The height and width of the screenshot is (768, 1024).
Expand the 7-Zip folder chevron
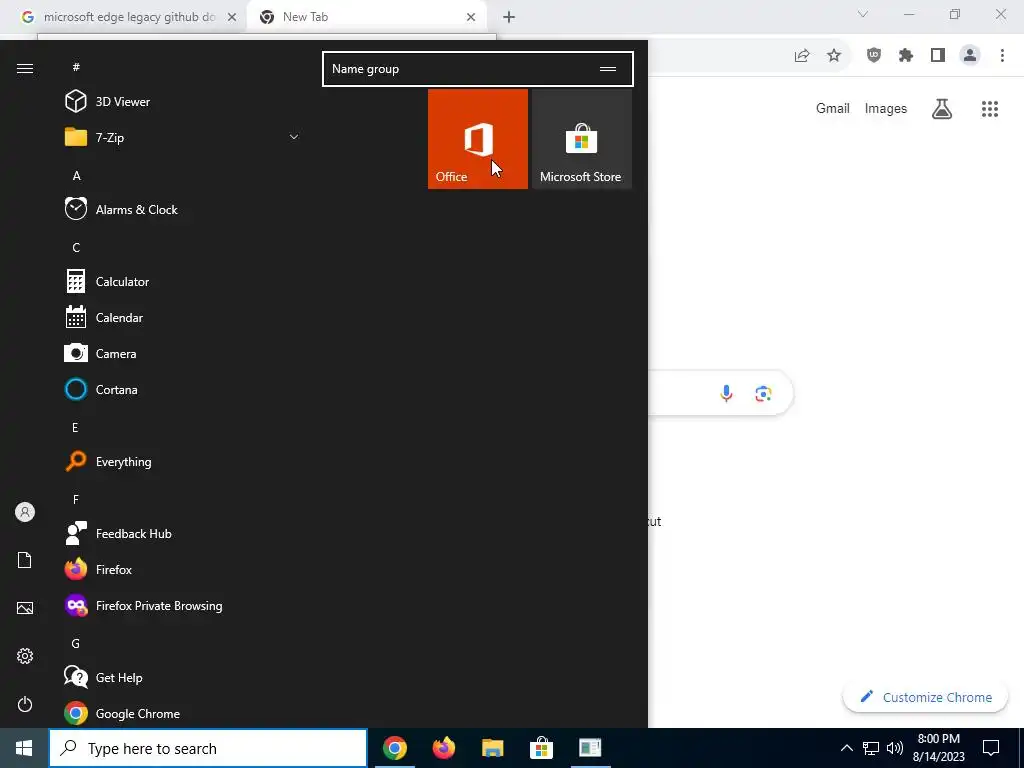click(294, 137)
